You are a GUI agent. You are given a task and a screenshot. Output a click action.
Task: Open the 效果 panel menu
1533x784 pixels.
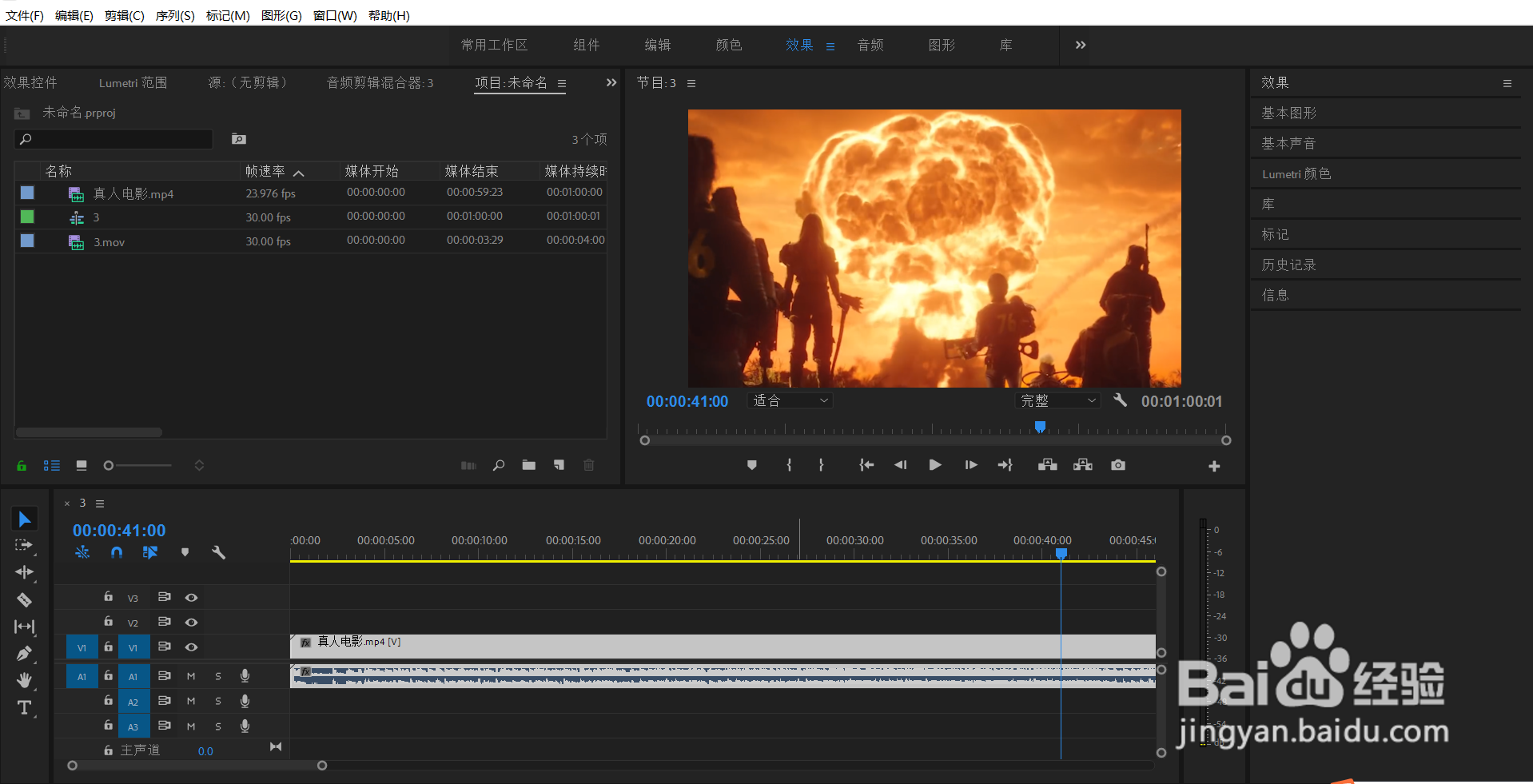[1507, 83]
